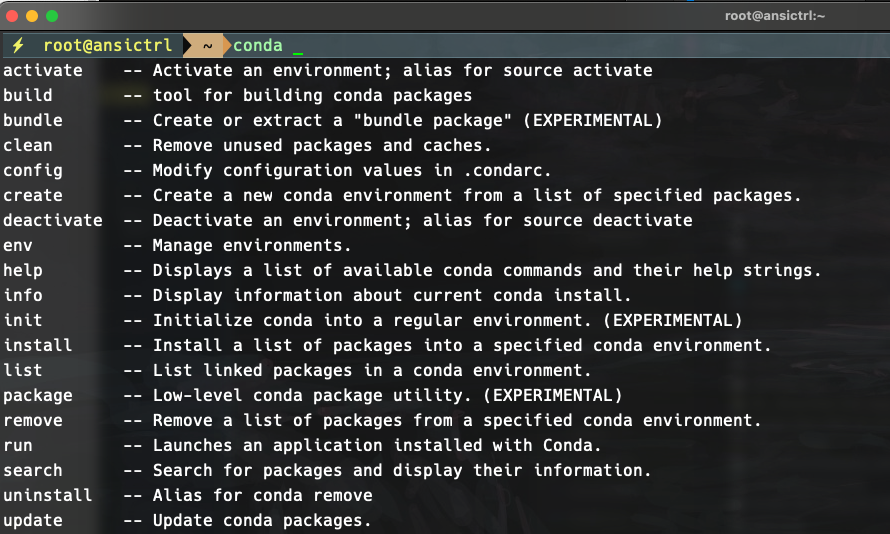Click the tilde home directory prompt segment
This screenshot has width=890, height=534.
coord(207,46)
